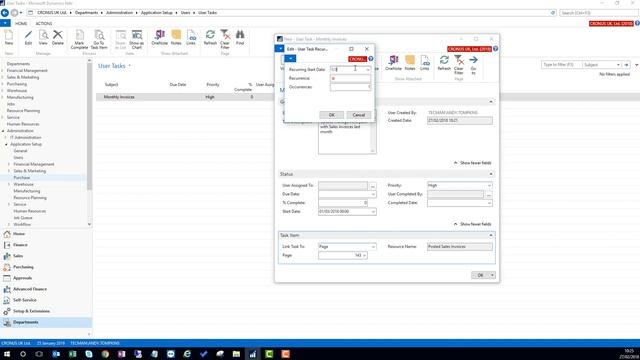
Task: Open Finance in navigation pane
Action: pyautogui.click(x=20, y=245)
